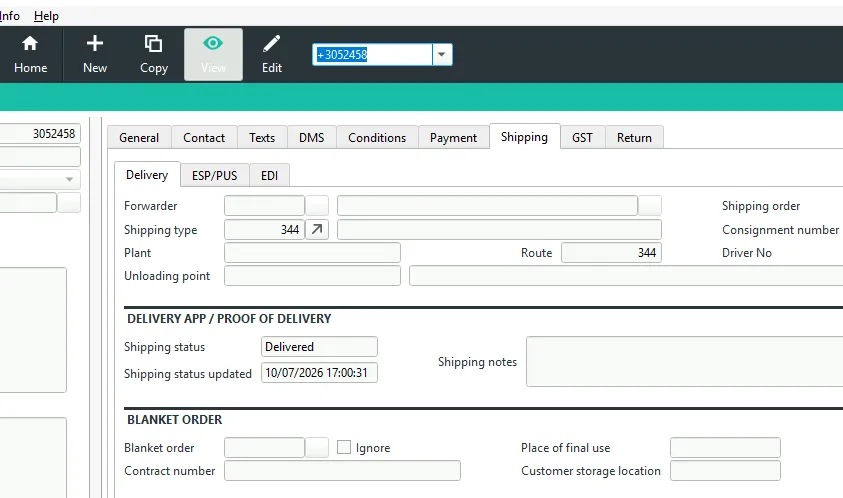Open the ESP/PUS sub-tab
The height and width of the screenshot is (498, 843).
[x=215, y=175]
